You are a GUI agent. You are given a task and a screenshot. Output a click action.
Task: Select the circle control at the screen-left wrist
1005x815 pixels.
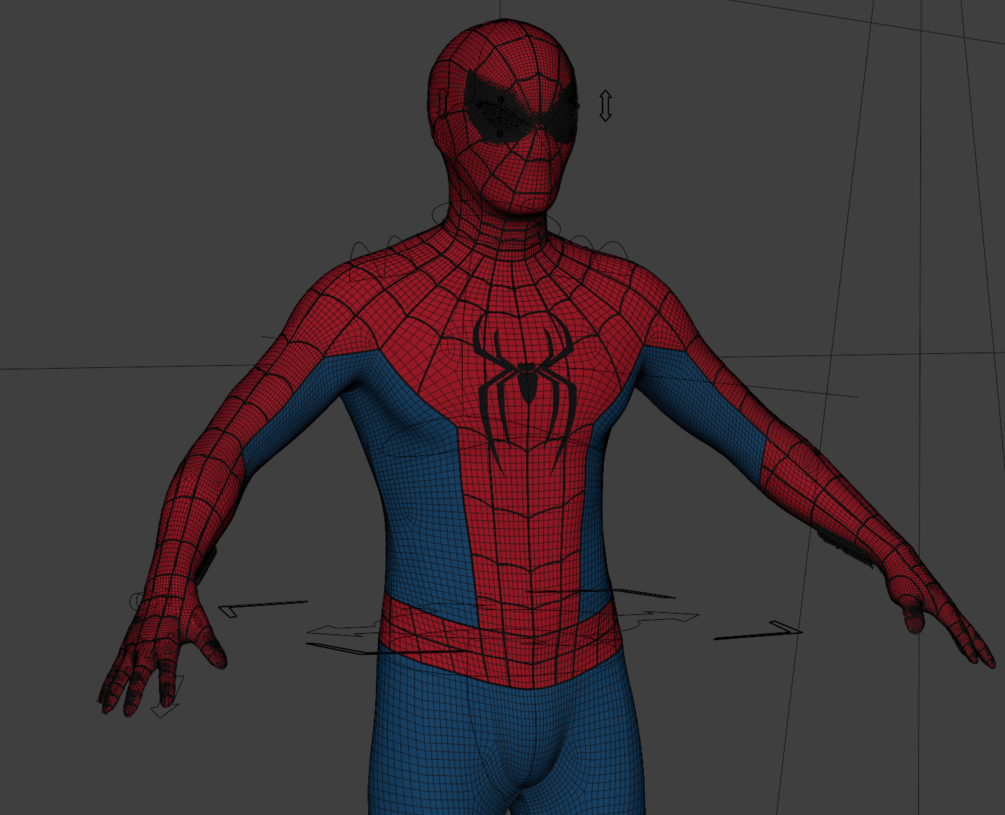pyautogui.click(x=138, y=601)
